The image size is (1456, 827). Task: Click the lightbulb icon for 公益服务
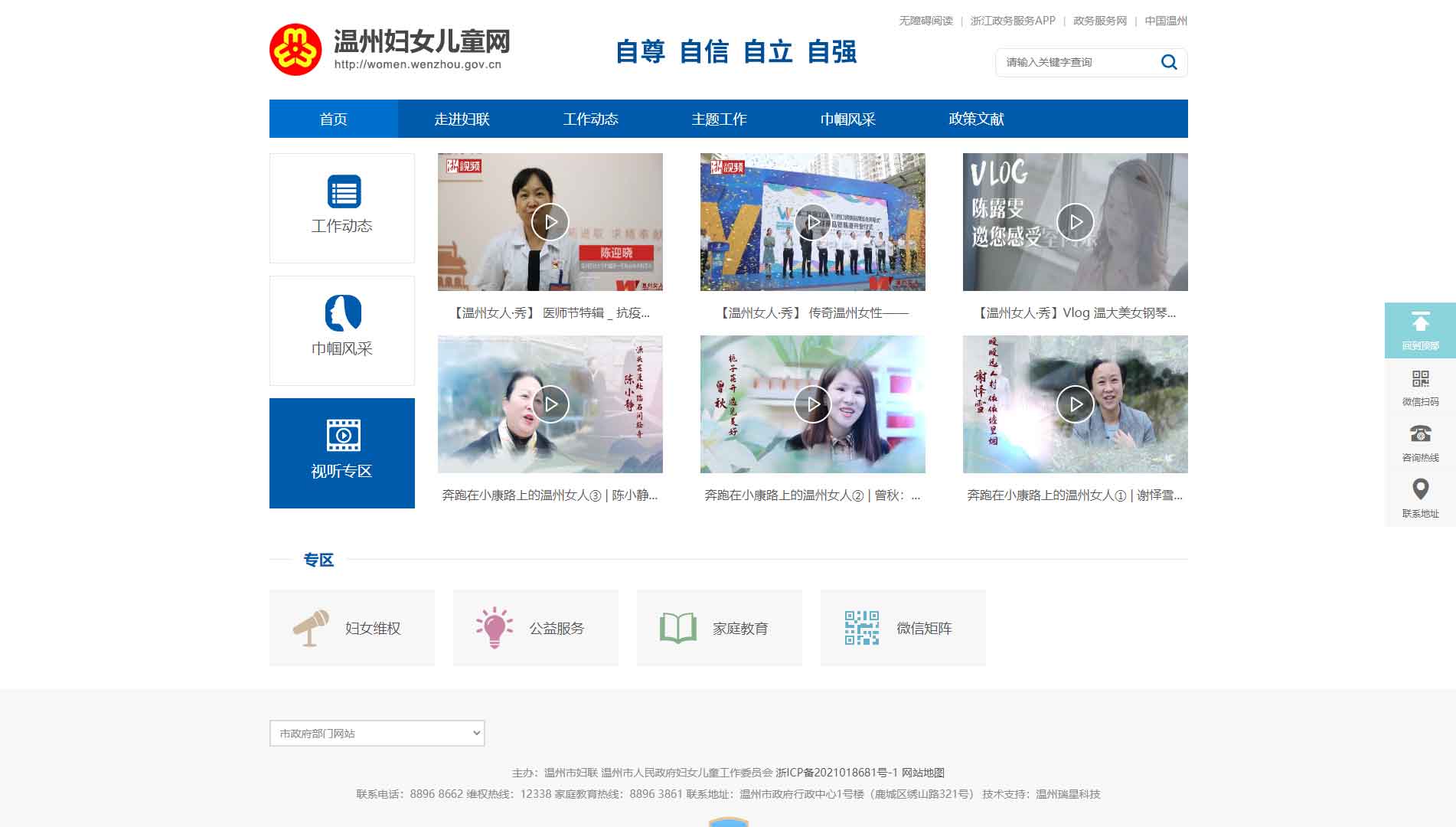coord(495,628)
